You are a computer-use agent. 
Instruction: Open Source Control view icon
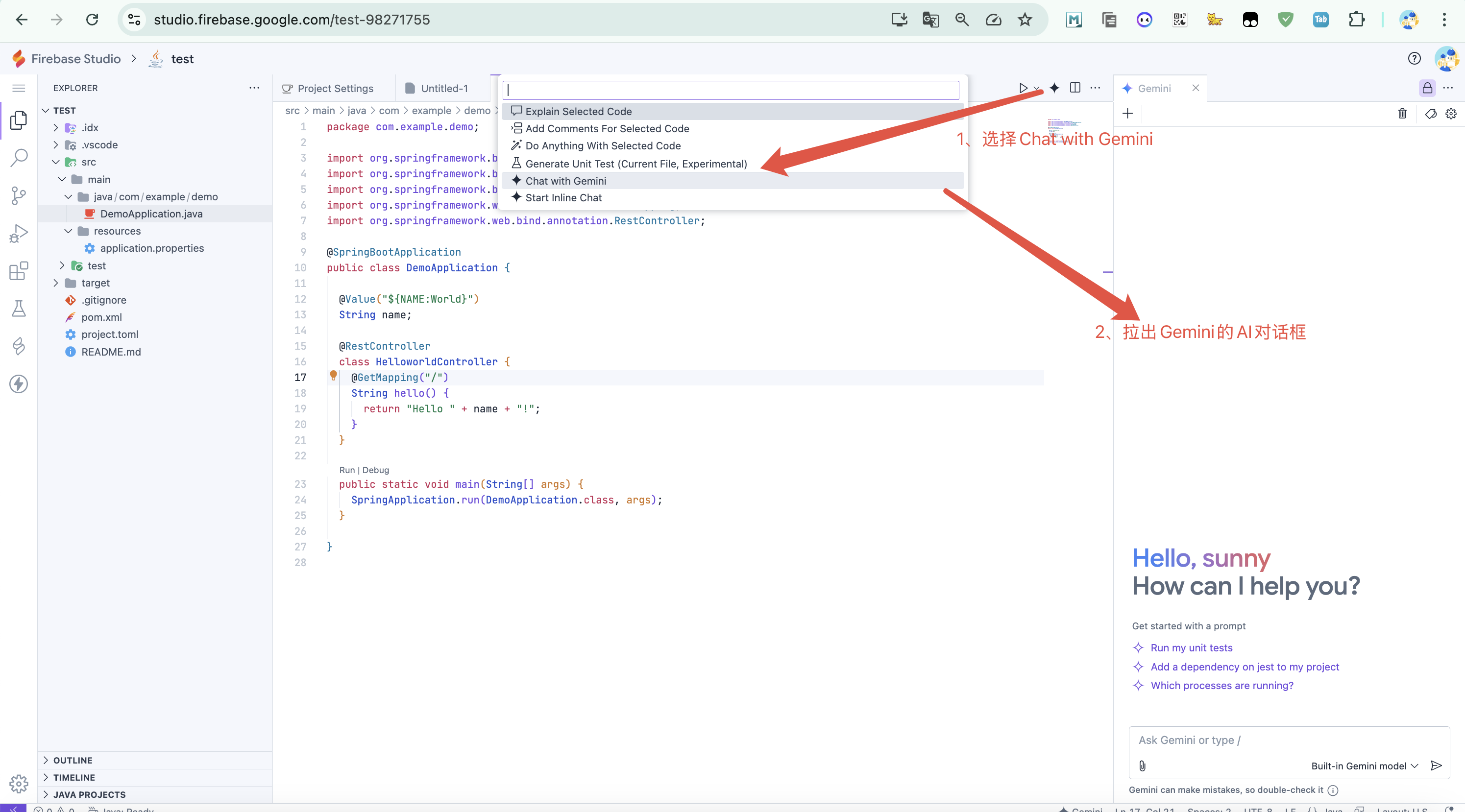19,195
